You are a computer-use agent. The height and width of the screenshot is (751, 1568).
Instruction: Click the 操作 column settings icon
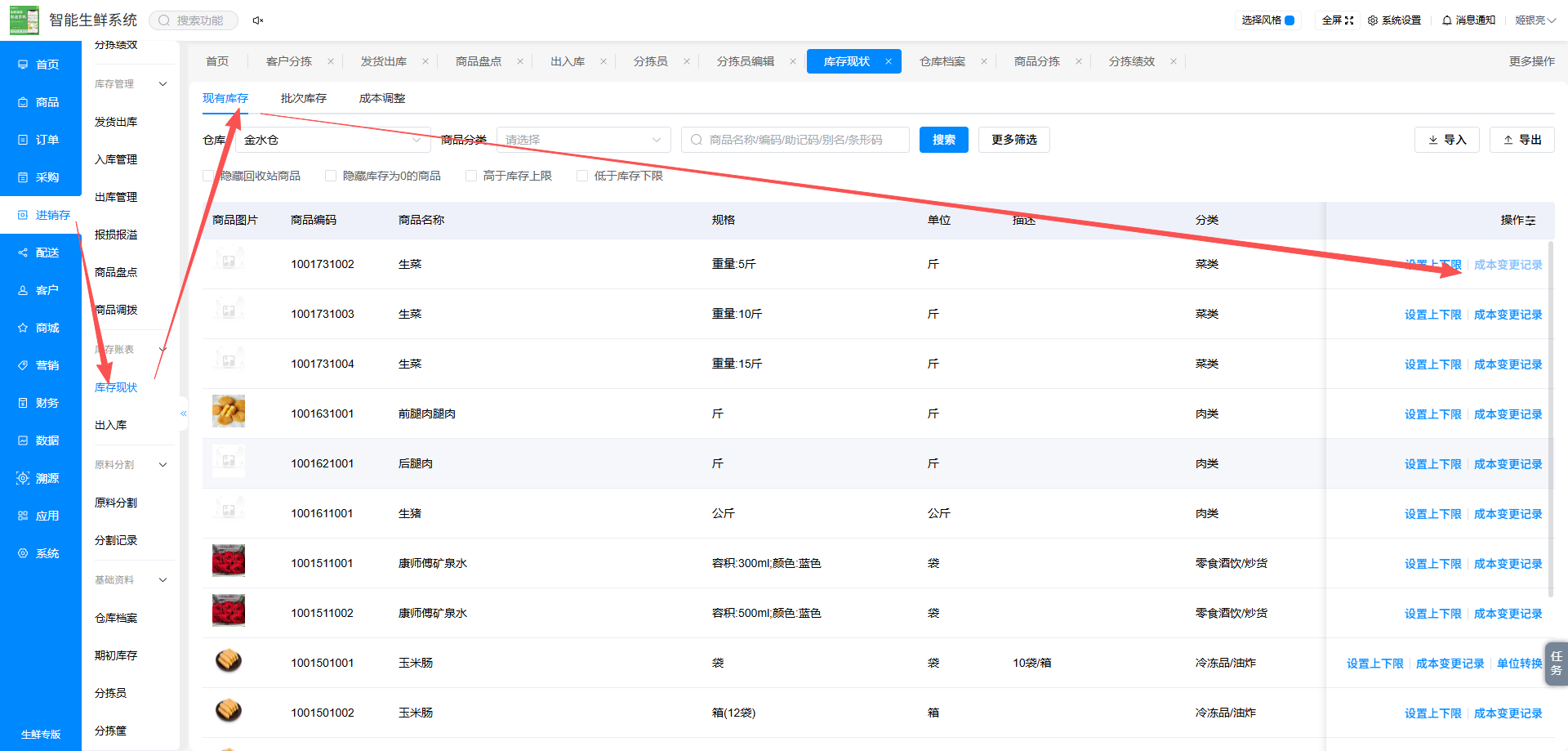pyautogui.click(x=1530, y=221)
